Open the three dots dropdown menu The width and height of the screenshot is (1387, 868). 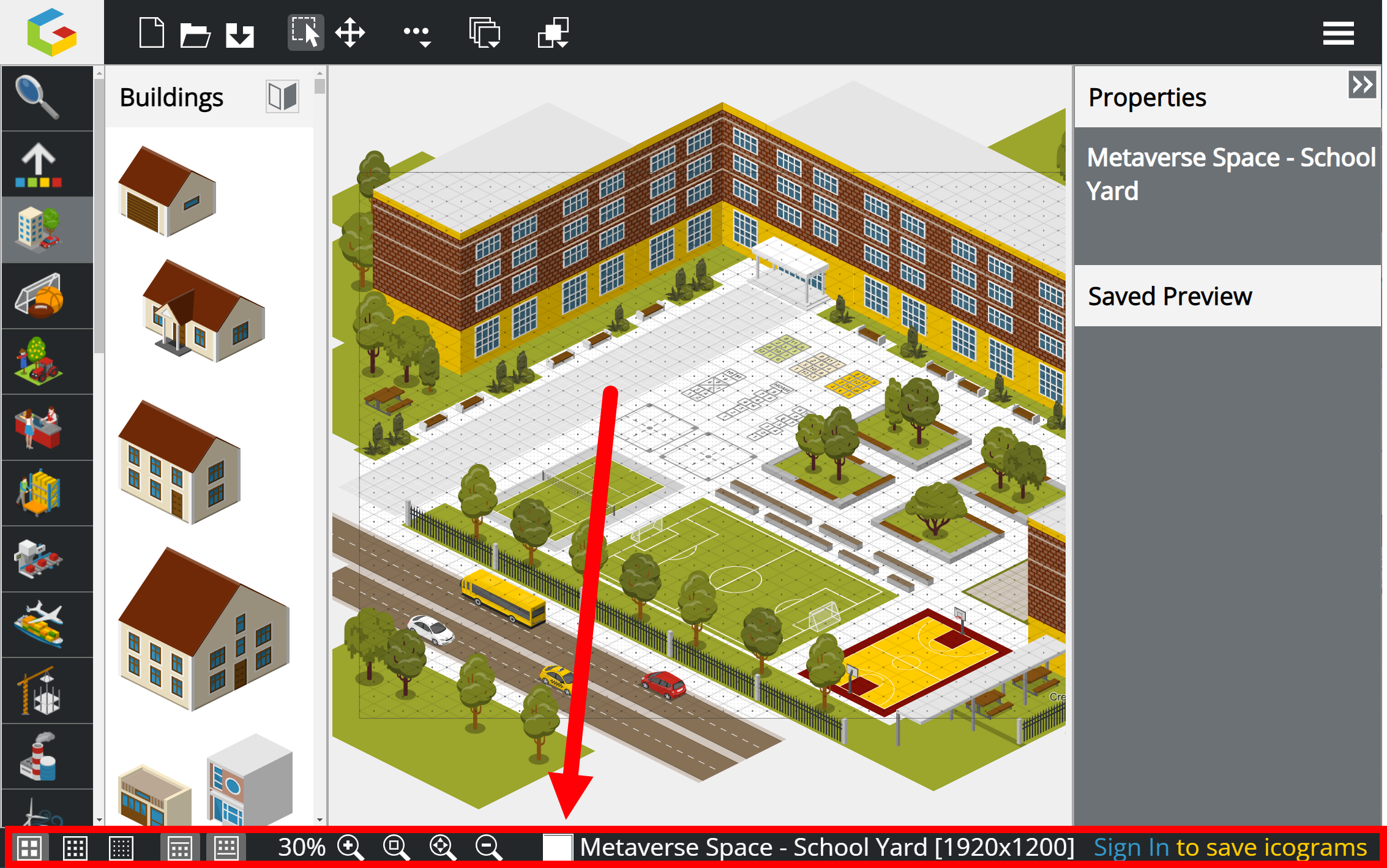point(418,34)
